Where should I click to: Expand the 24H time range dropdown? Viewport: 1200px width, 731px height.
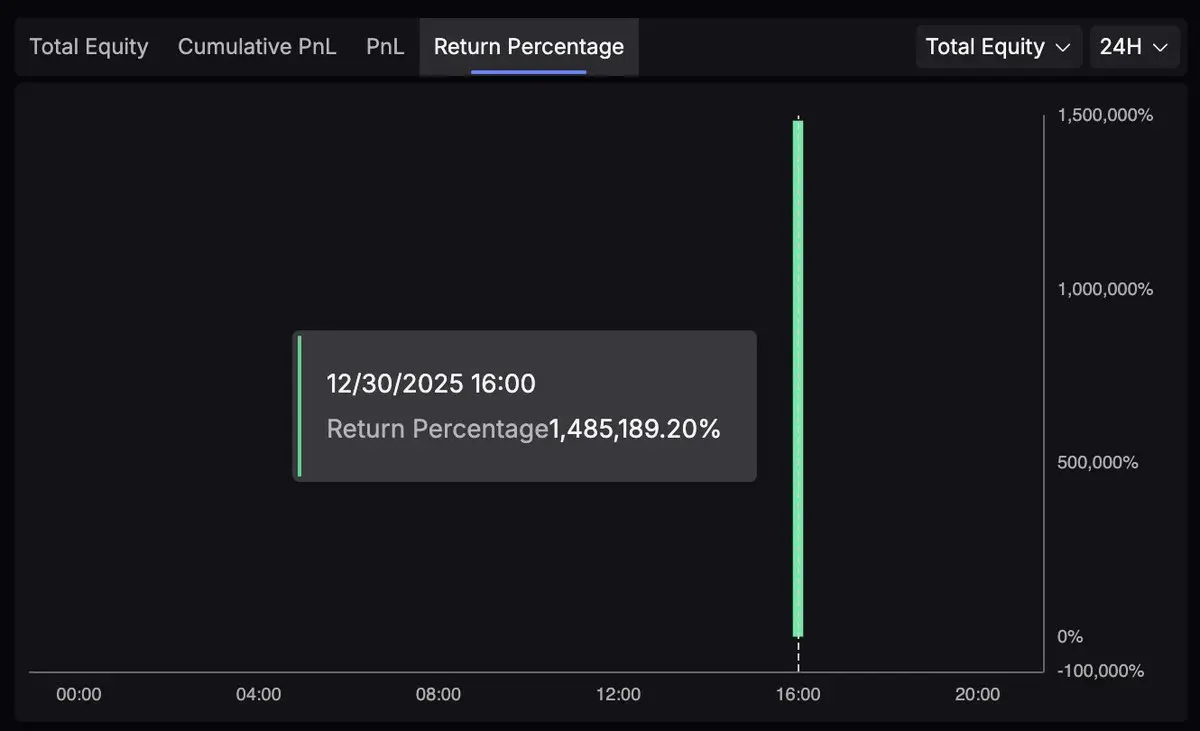click(x=1133, y=47)
